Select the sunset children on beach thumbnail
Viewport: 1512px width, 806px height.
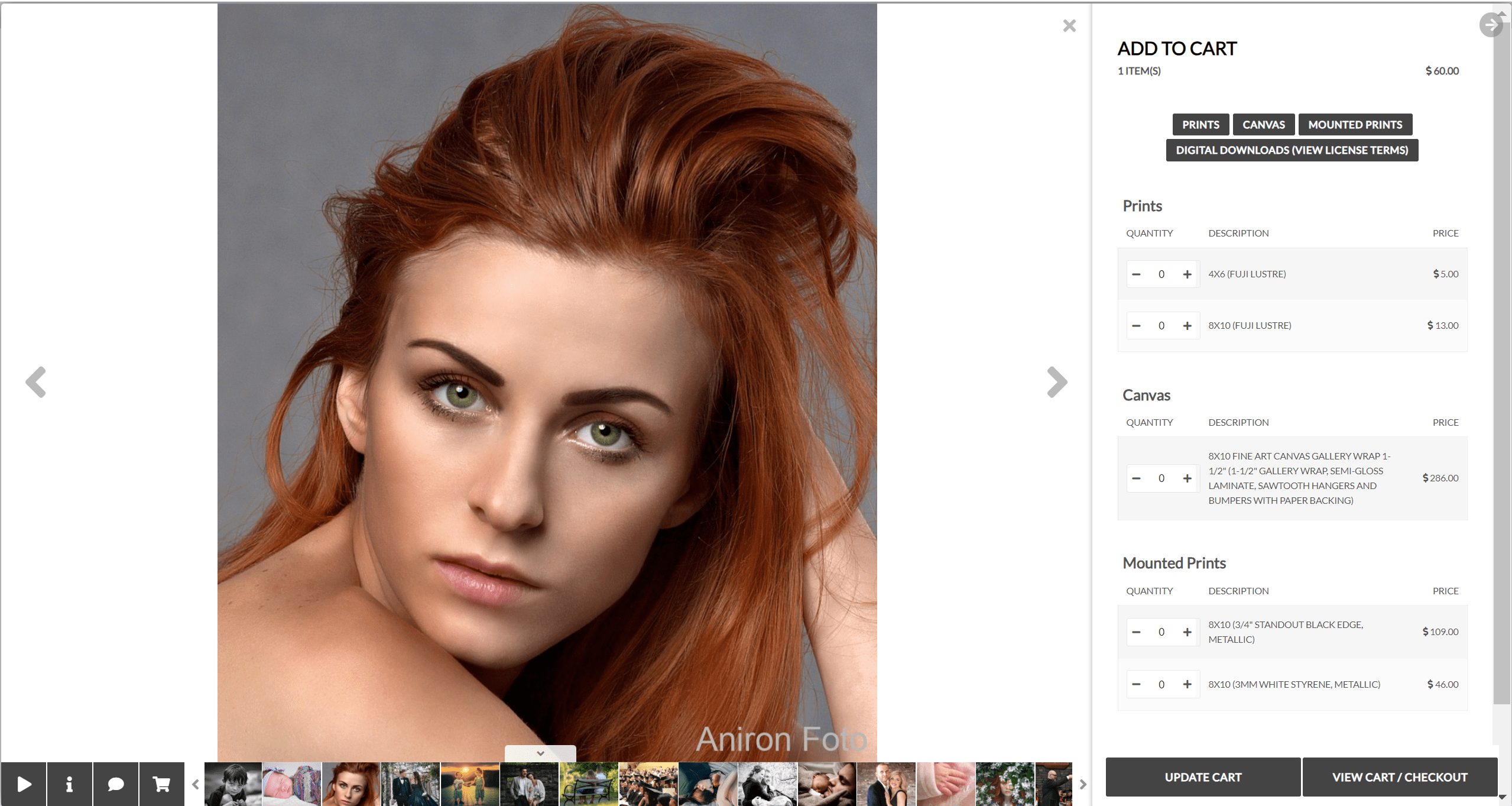[470, 784]
